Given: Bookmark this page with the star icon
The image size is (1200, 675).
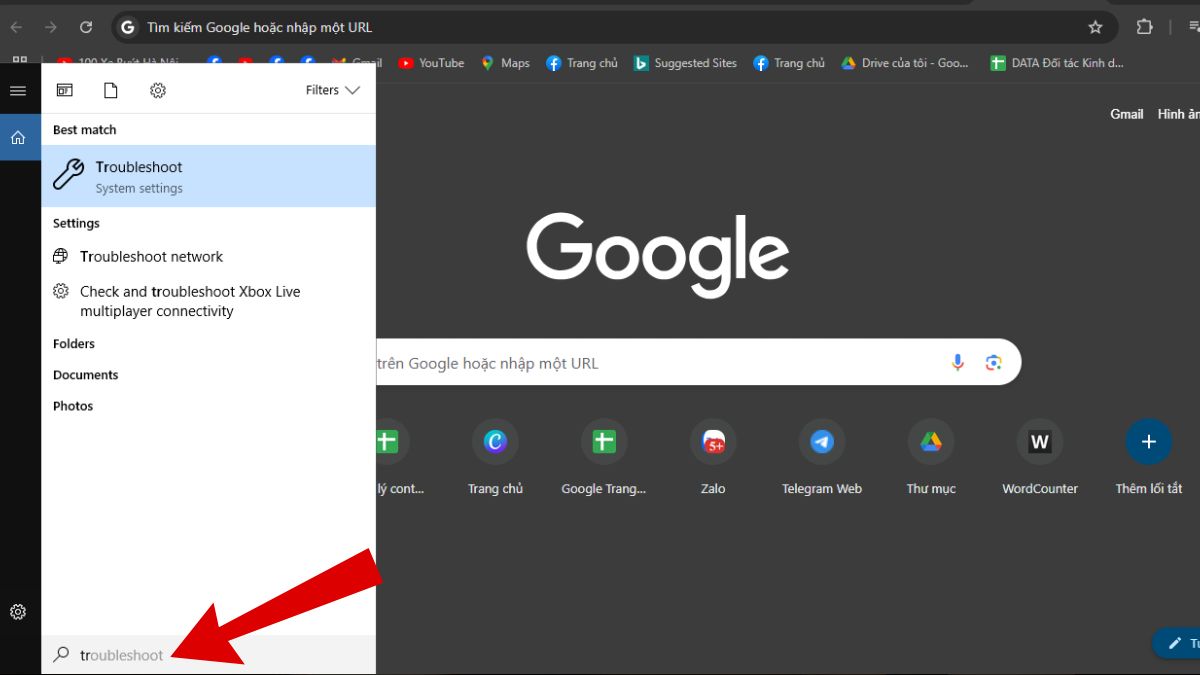Looking at the screenshot, I should tap(1095, 27).
